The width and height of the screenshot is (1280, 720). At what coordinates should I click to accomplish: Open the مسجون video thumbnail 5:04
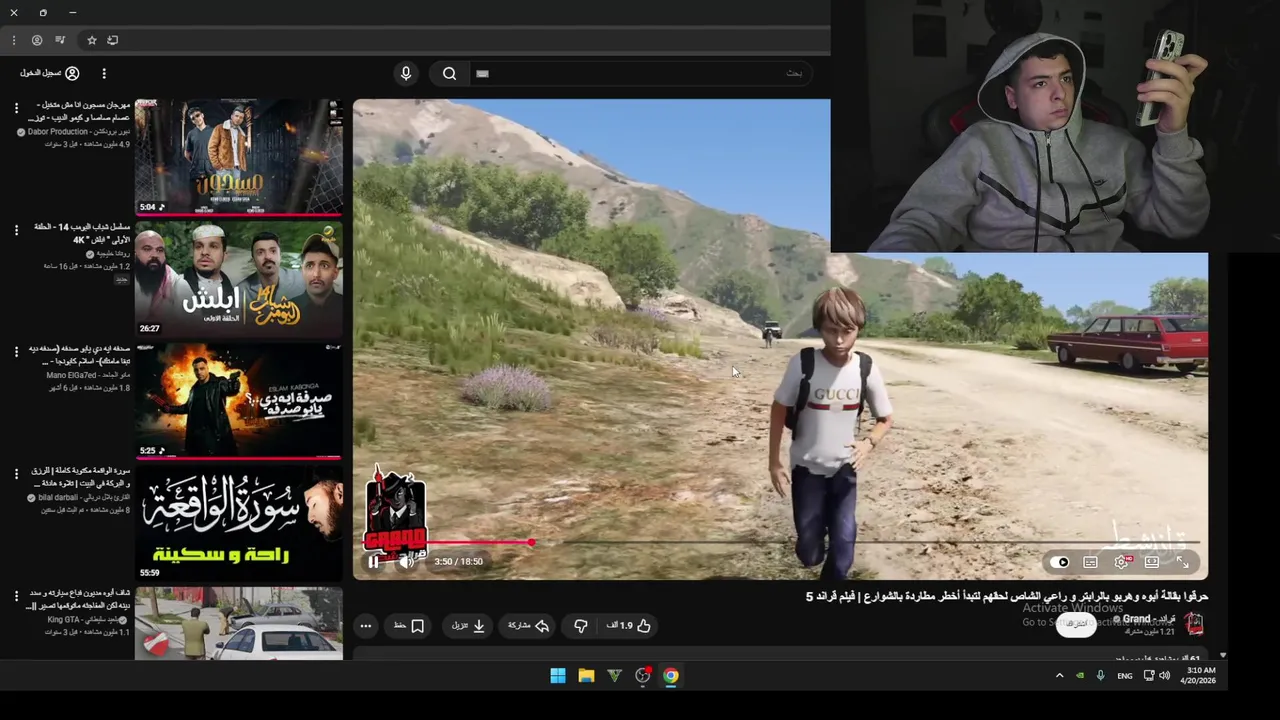click(x=239, y=156)
